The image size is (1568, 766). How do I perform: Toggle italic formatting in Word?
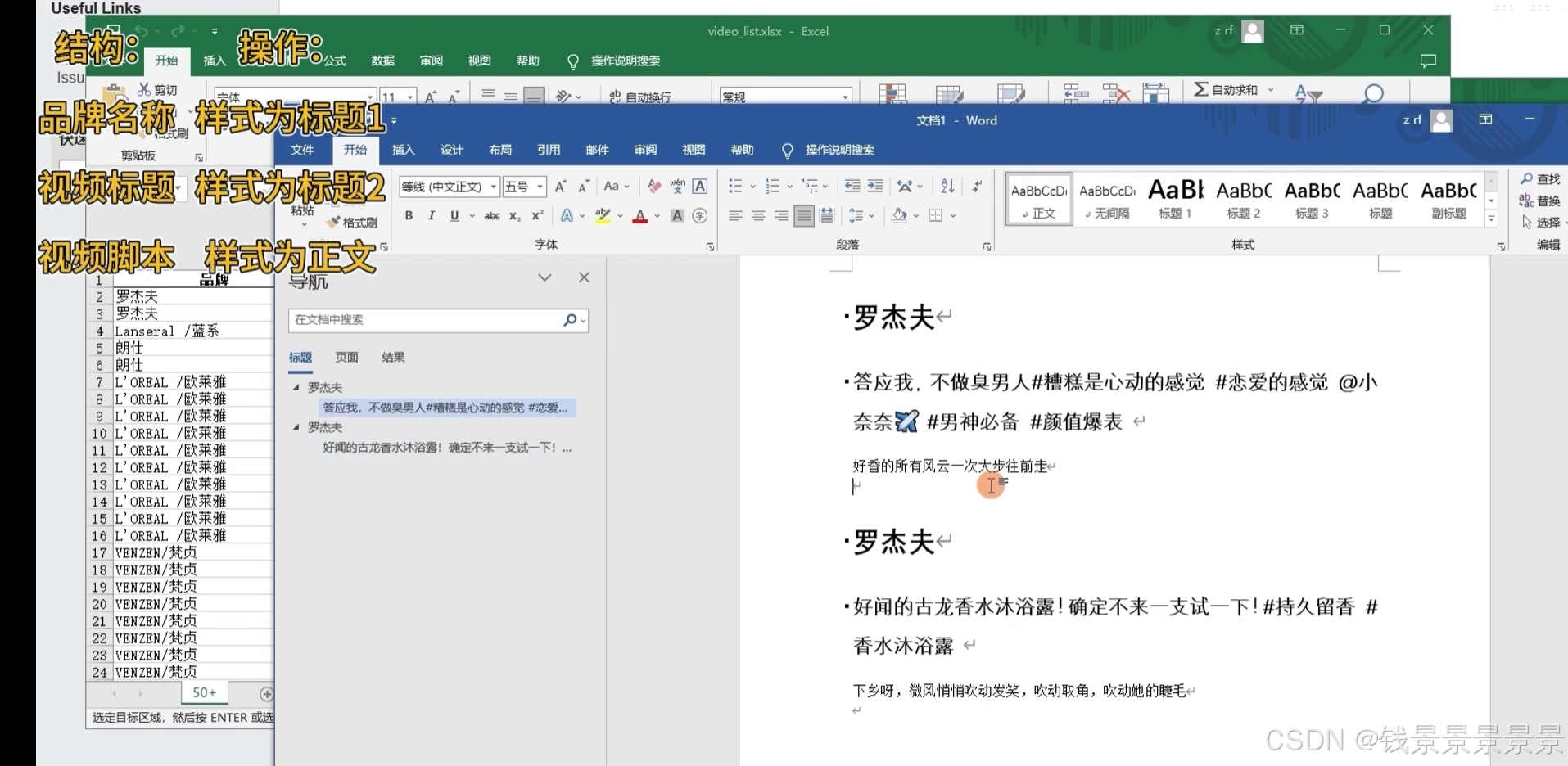pyautogui.click(x=432, y=216)
